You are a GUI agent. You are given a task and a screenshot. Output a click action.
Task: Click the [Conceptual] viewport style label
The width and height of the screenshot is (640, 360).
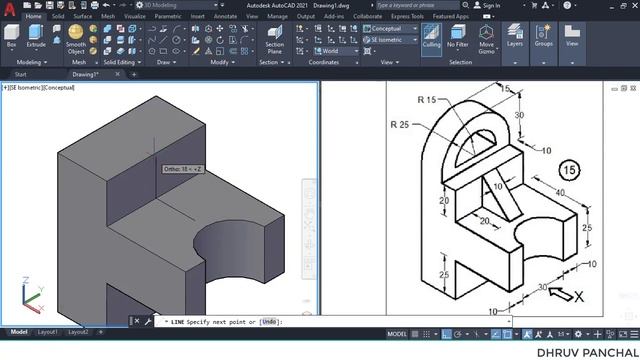tap(58, 88)
